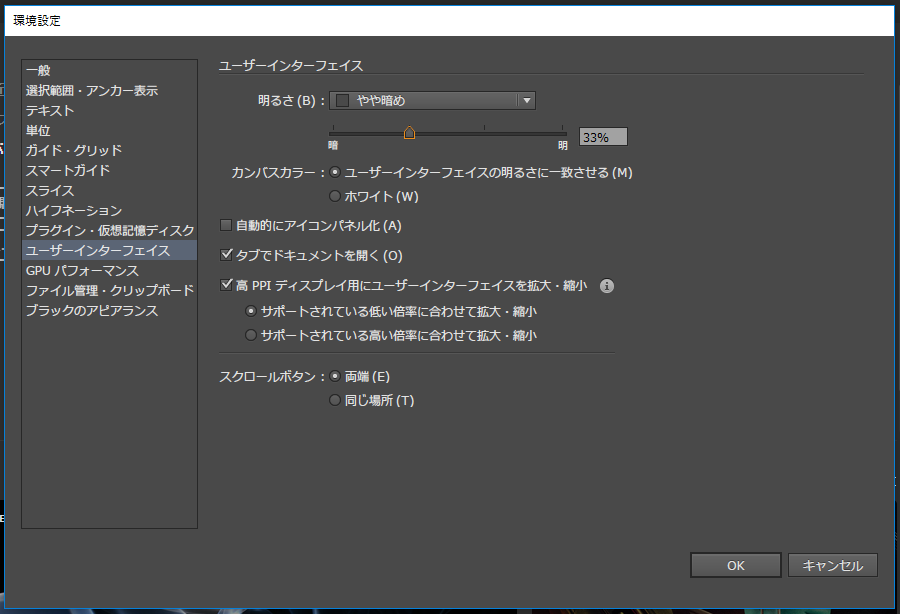Open 一般 preferences category
This screenshot has height=614, width=900.
(109, 71)
